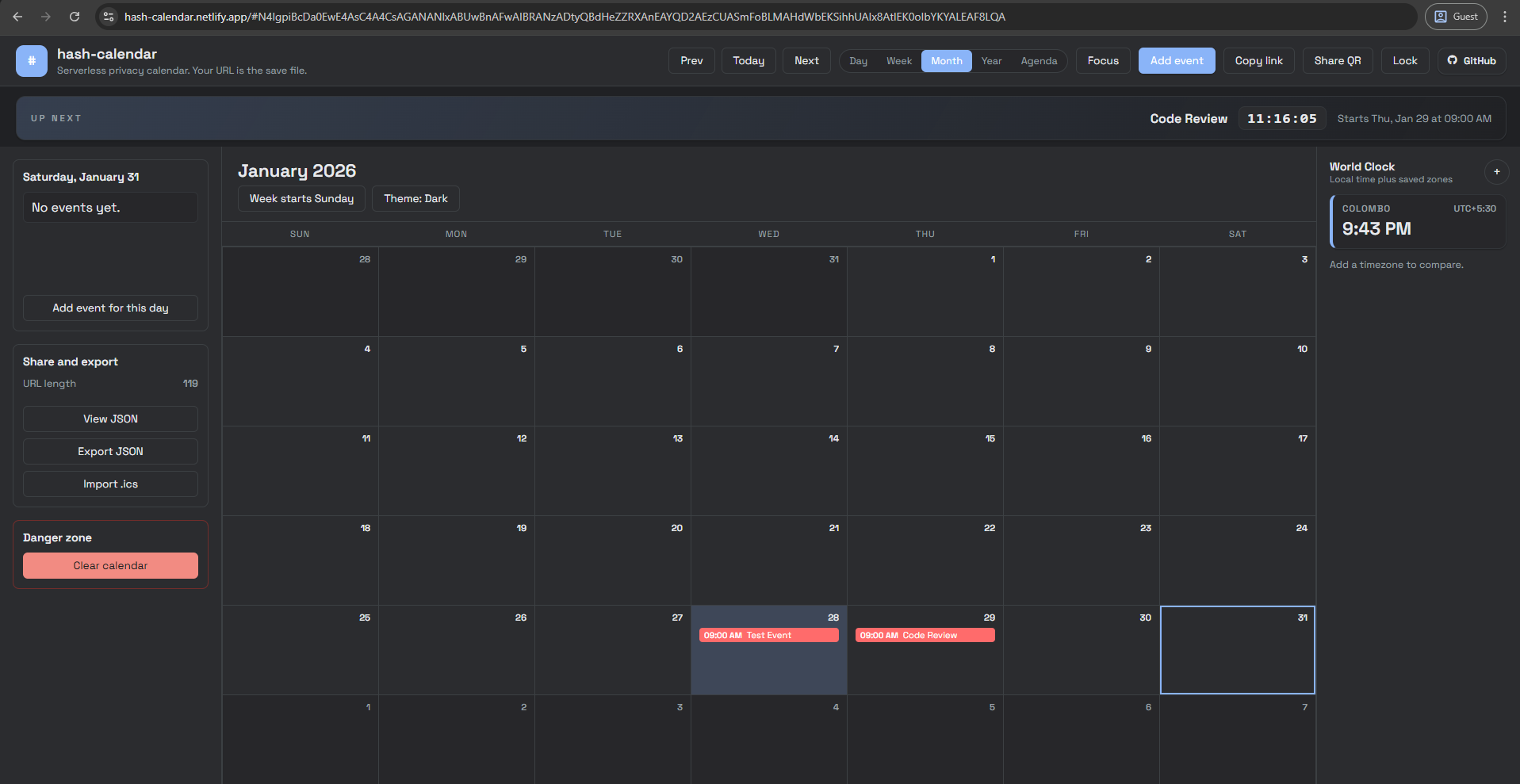Image resolution: width=1520 pixels, height=784 pixels.
Task: Reload the page
Action: click(74, 16)
